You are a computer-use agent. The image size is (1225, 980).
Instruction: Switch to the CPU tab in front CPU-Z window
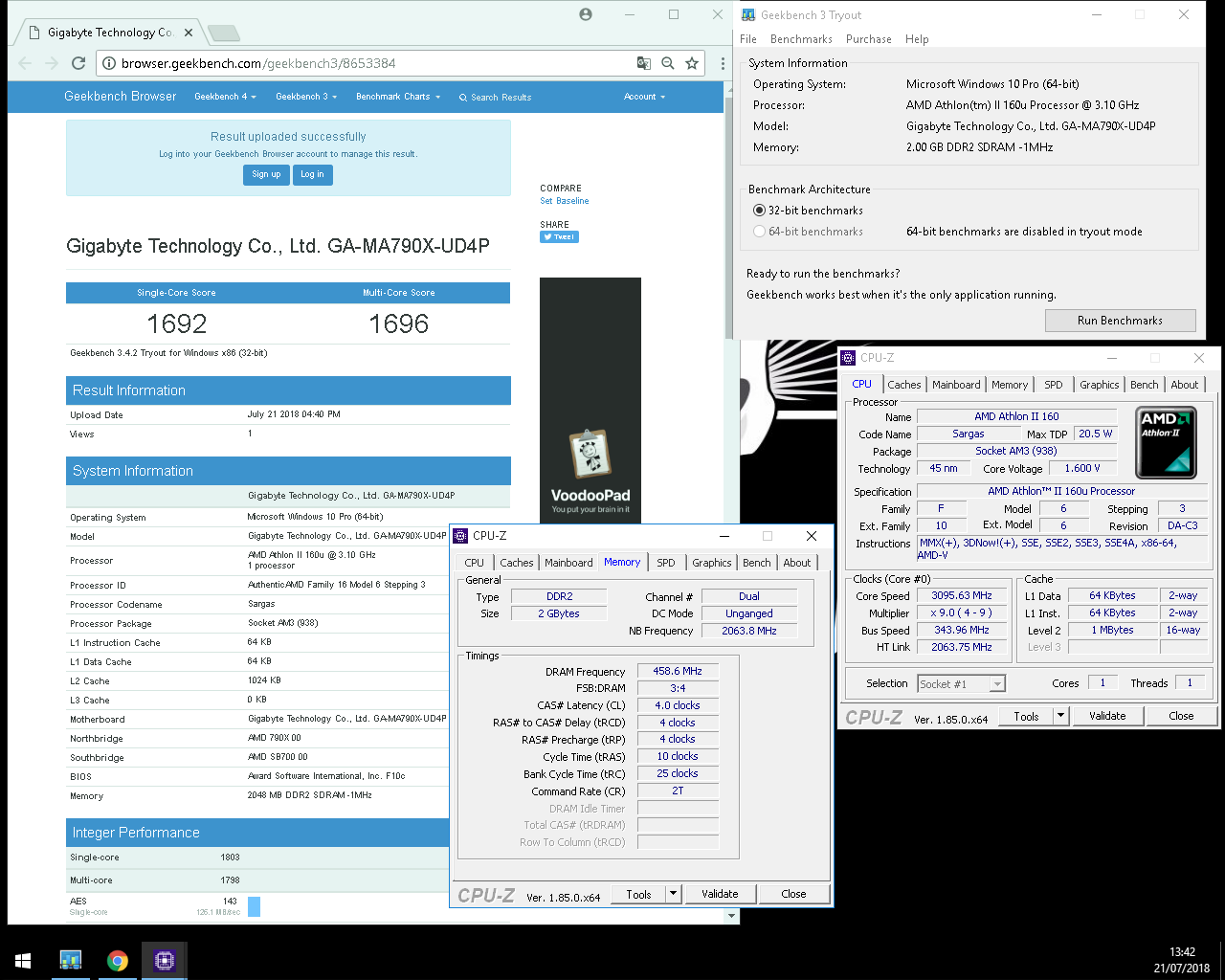(475, 563)
